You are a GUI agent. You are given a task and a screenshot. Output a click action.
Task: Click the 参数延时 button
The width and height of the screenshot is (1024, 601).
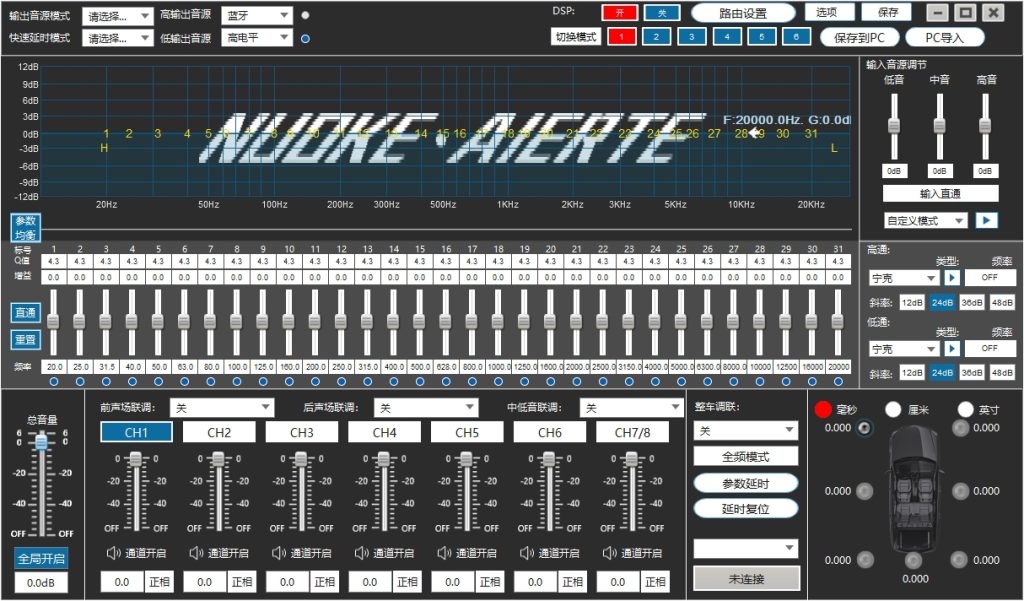coord(746,483)
